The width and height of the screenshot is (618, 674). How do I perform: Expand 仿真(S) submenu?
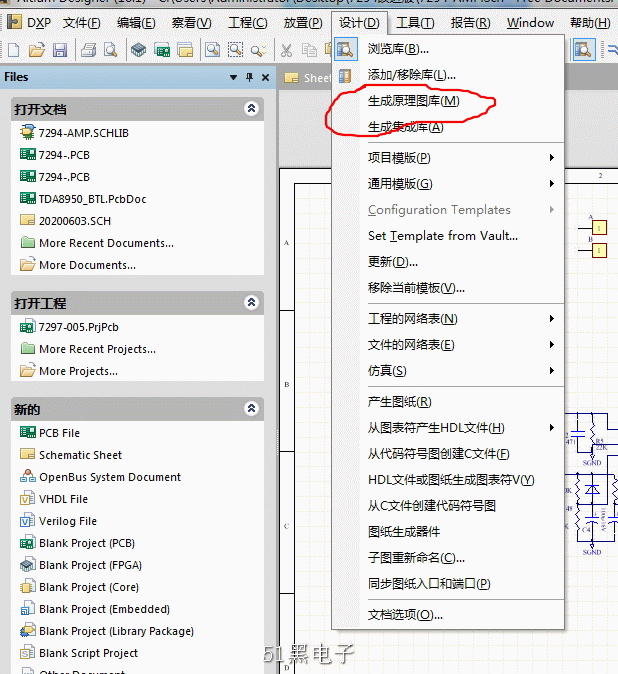click(x=448, y=371)
